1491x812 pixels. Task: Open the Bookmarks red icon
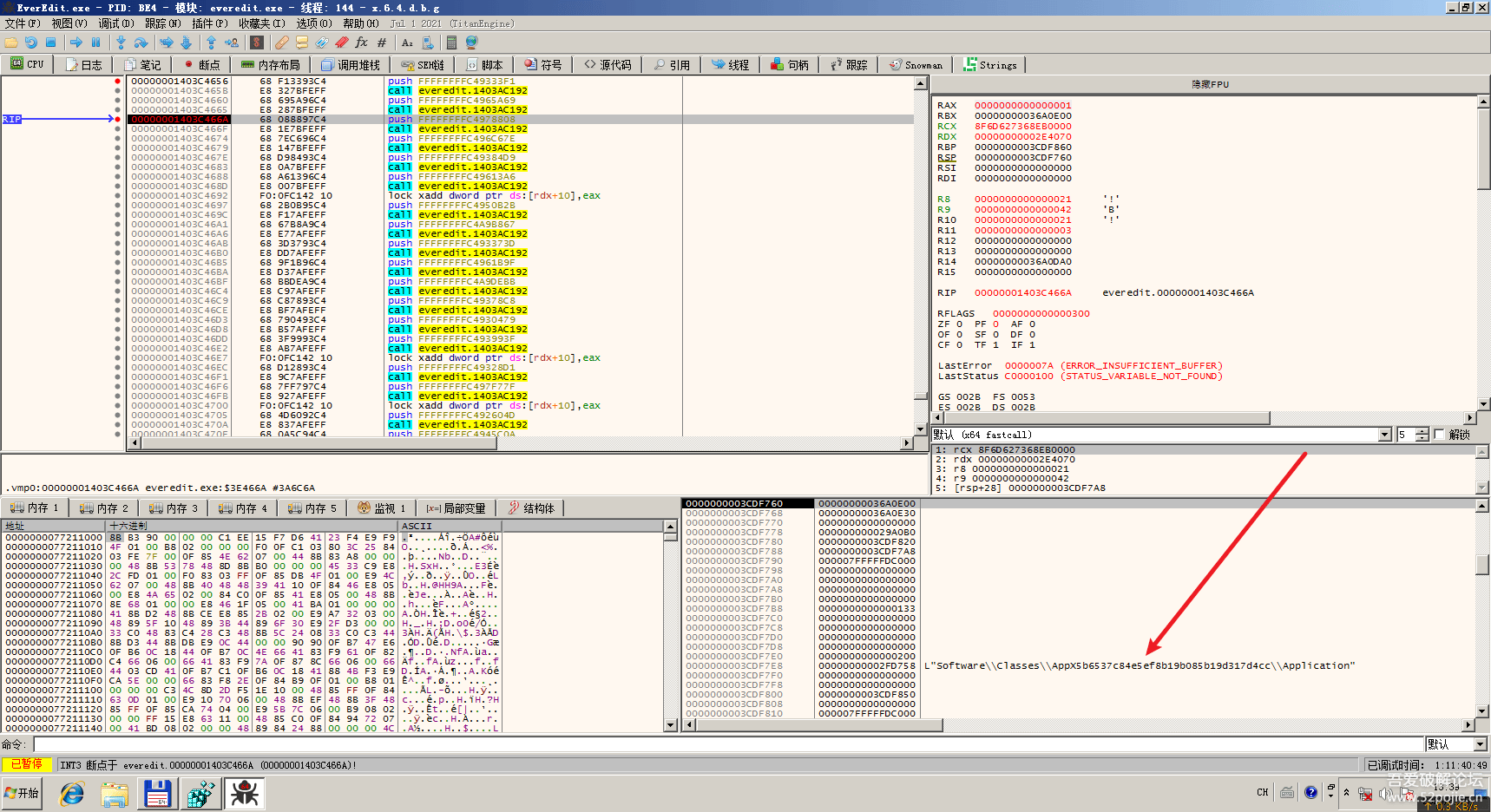[x=342, y=43]
